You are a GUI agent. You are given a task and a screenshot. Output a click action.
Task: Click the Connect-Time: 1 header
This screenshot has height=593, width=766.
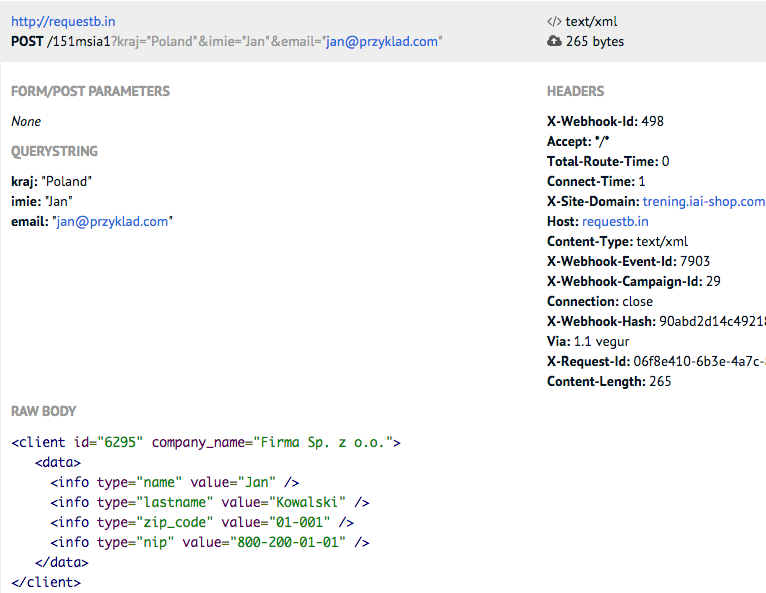pos(596,181)
